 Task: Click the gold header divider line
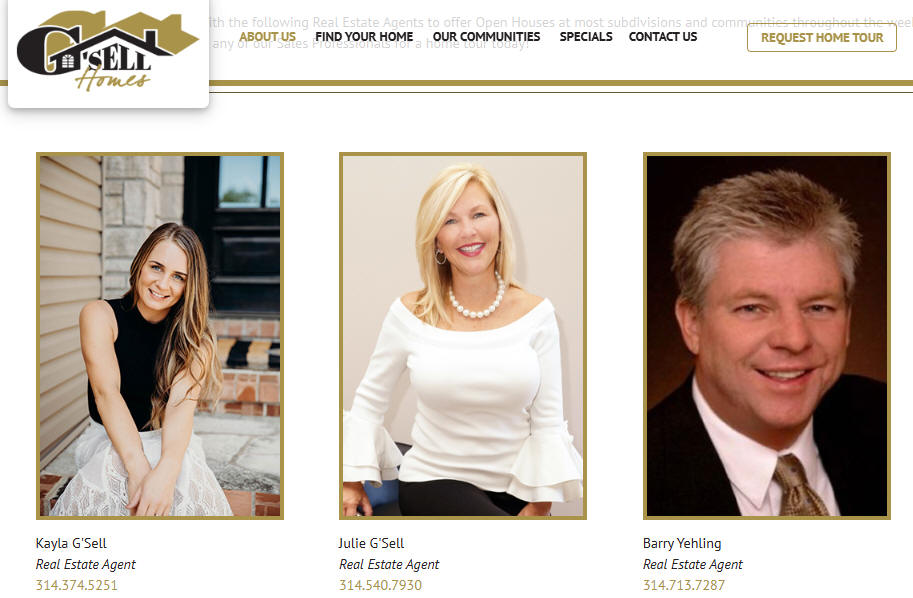pos(561,83)
